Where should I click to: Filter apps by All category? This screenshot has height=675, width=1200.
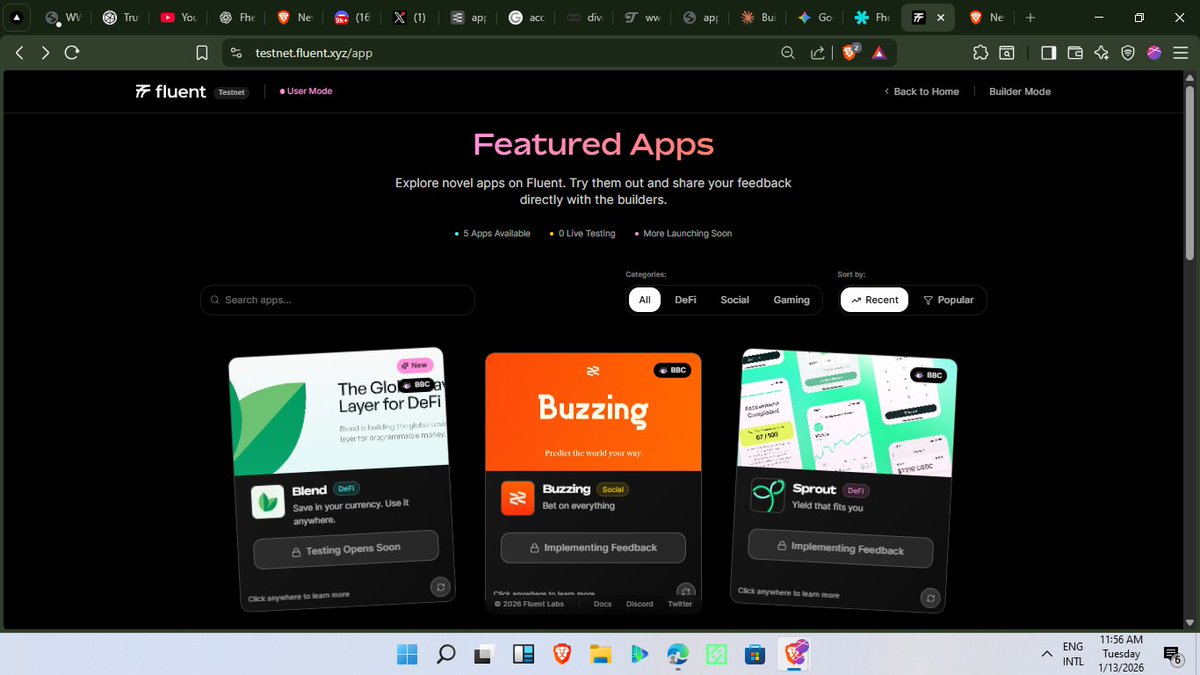pos(645,300)
